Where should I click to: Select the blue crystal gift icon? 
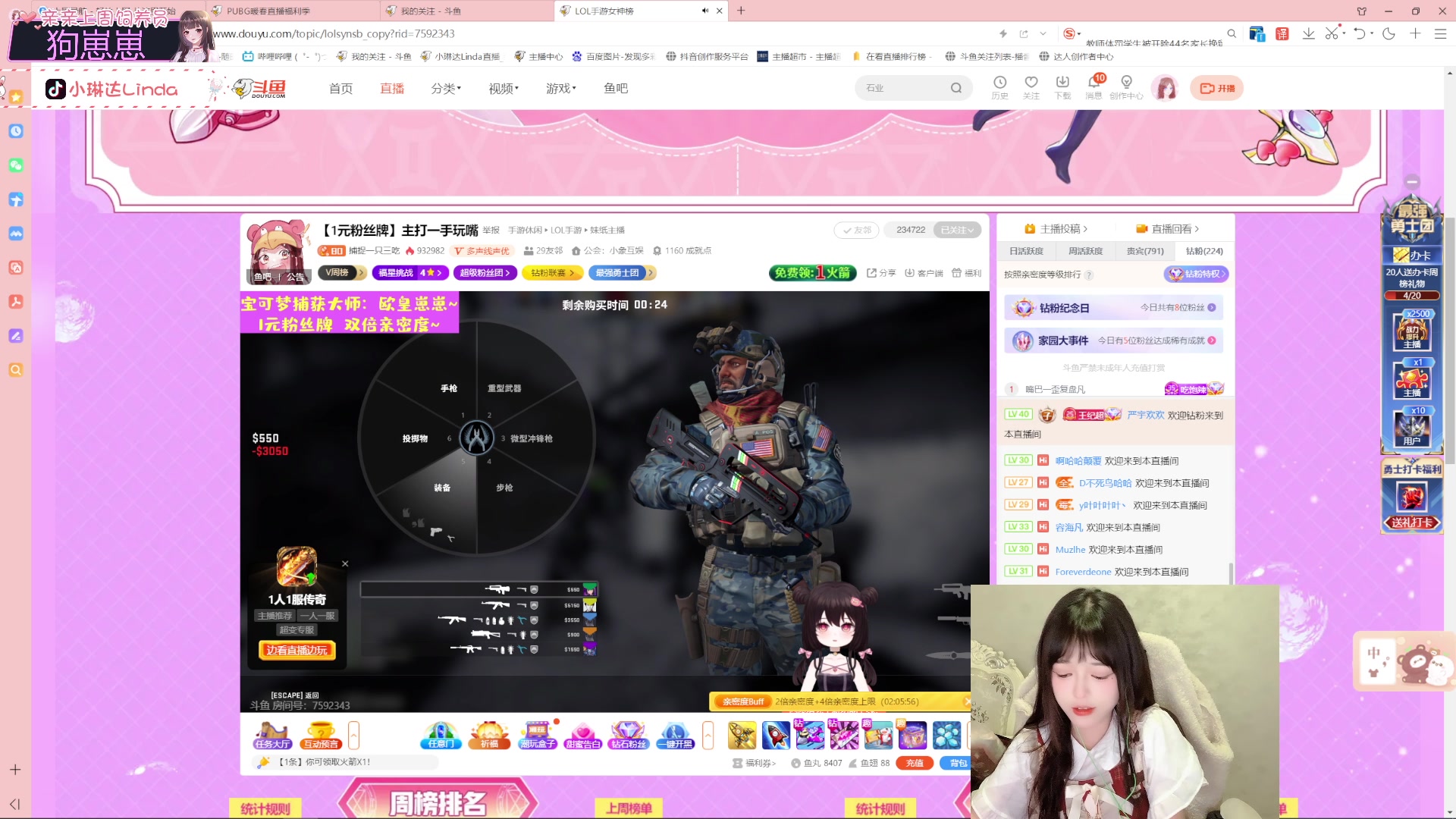pos(946,735)
